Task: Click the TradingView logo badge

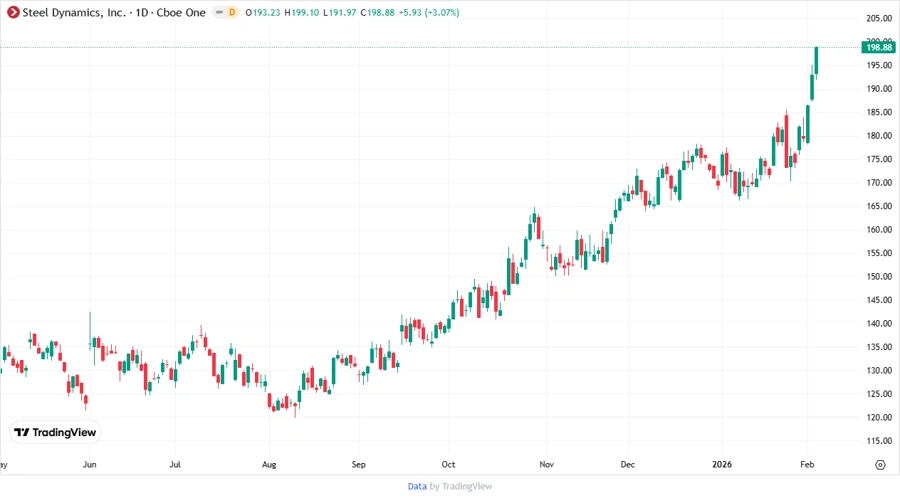Action: [x=55, y=432]
